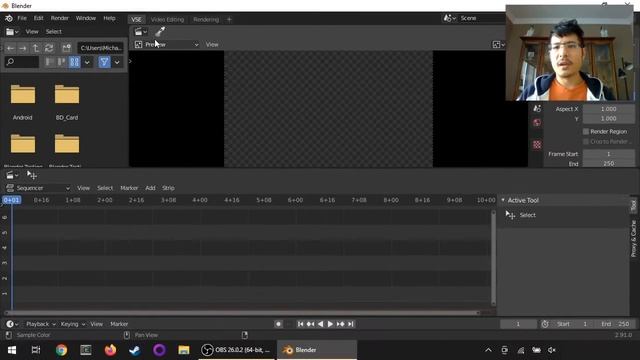Jump to end frame playback button
The image size is (640, 360).
[351, 324]
